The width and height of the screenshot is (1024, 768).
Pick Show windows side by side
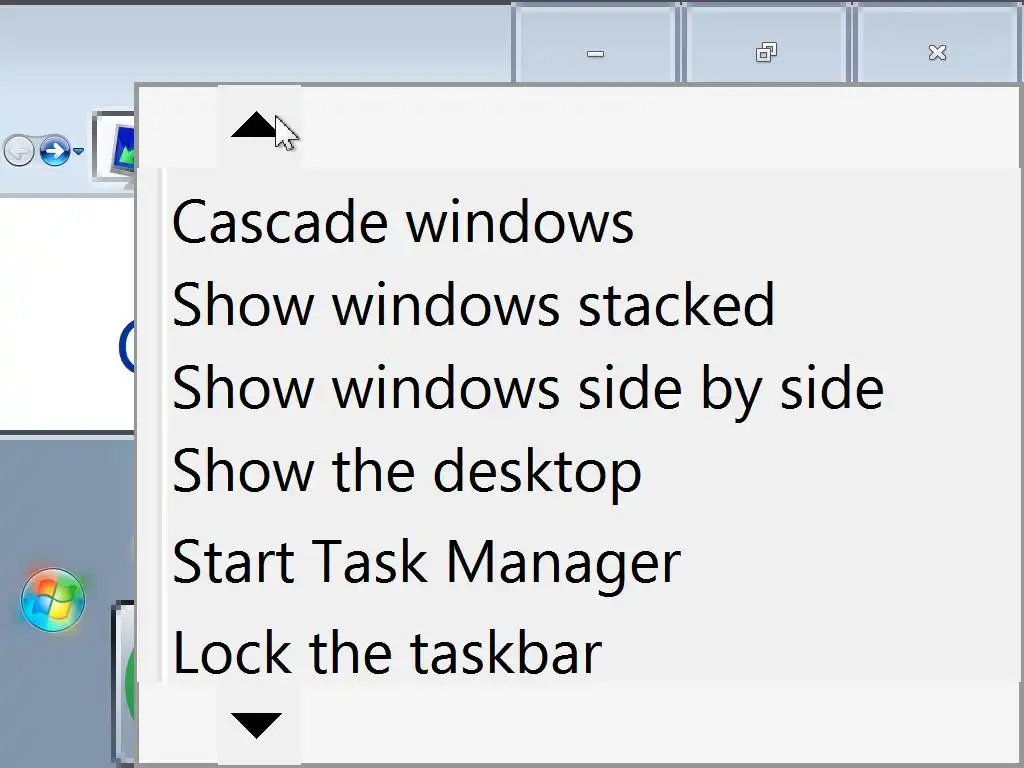527,387
